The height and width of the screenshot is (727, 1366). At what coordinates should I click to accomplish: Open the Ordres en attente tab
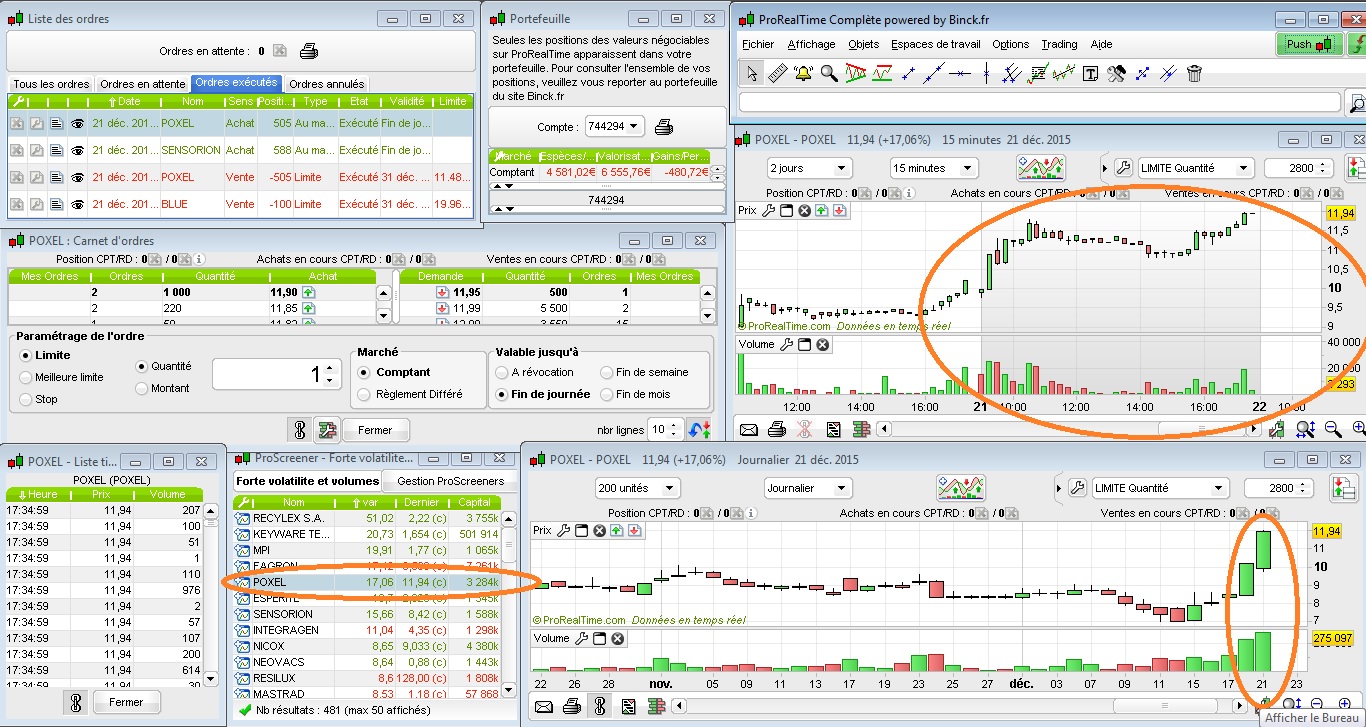pyautogui.click(x=142, y=84)
